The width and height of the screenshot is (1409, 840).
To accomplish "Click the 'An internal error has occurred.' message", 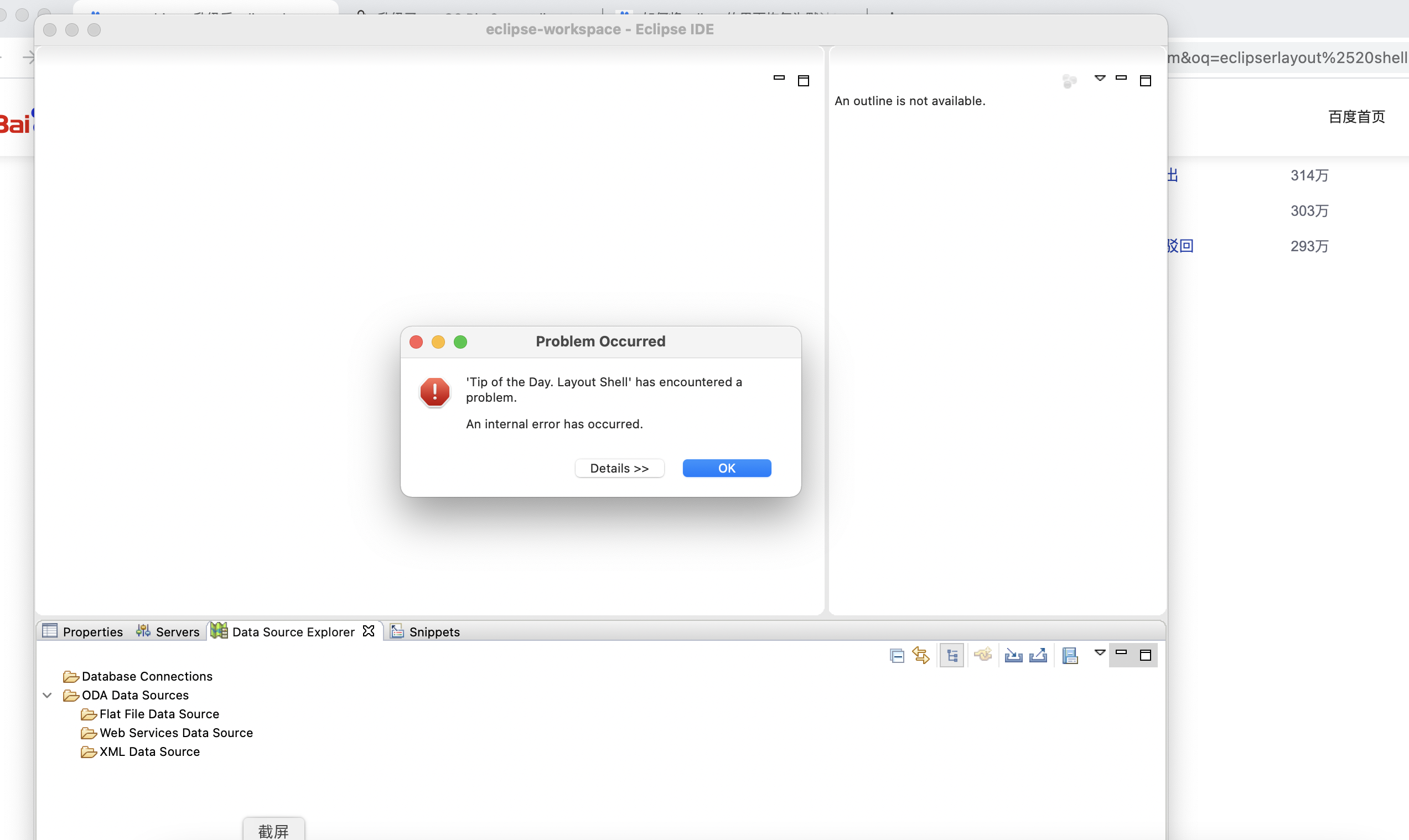I will pyautogui.click(x=554, y=424).
